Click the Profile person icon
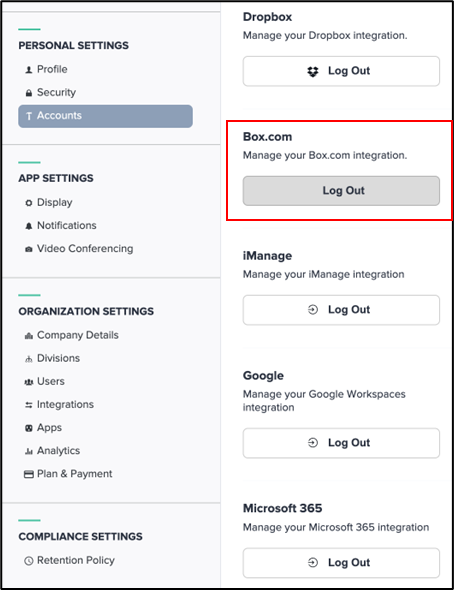 pyautogui.click(x=29, y=70)
